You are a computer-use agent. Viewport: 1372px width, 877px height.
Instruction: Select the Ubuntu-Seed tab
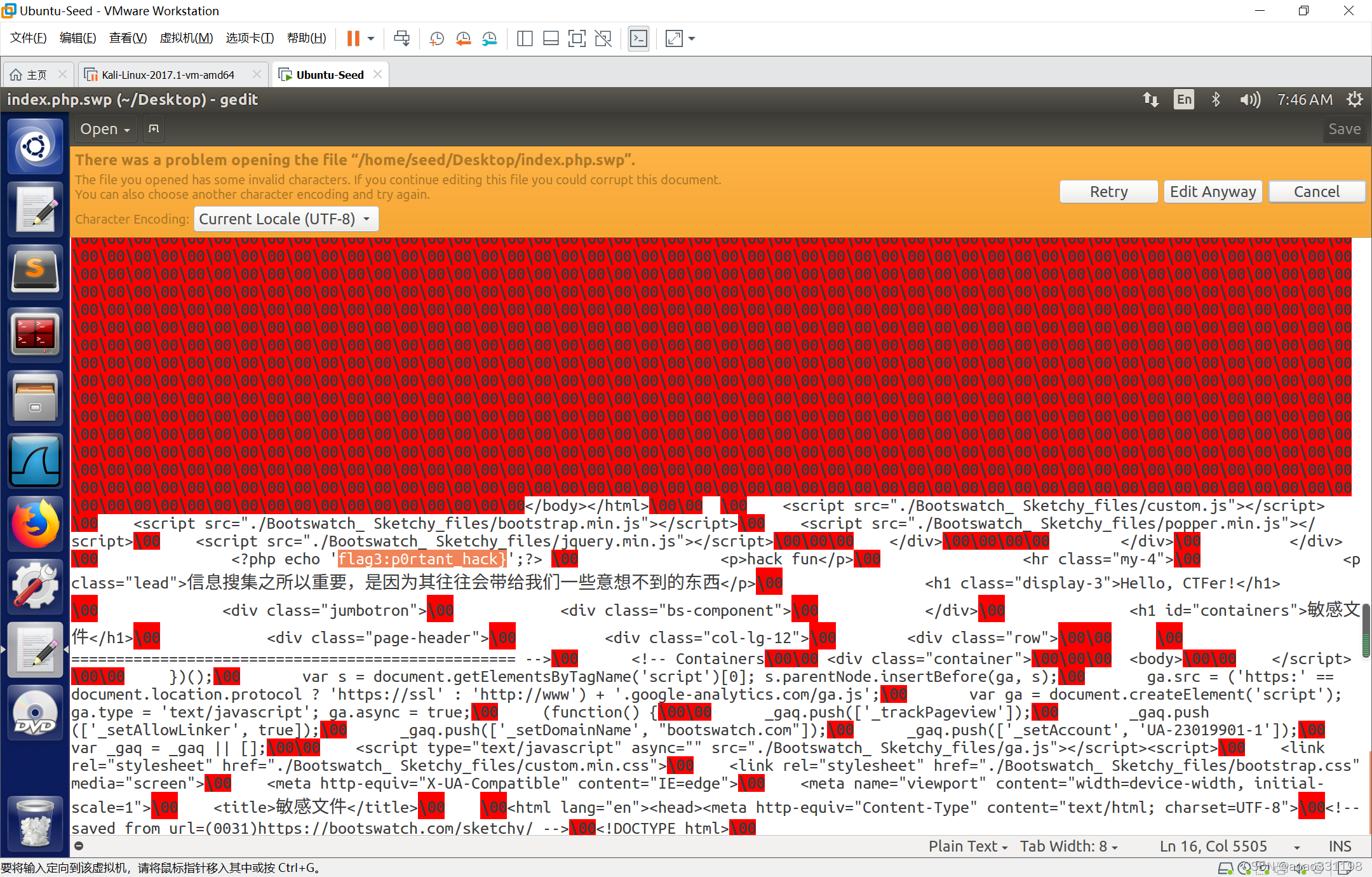pyautogui.click(x=330, y=75)
